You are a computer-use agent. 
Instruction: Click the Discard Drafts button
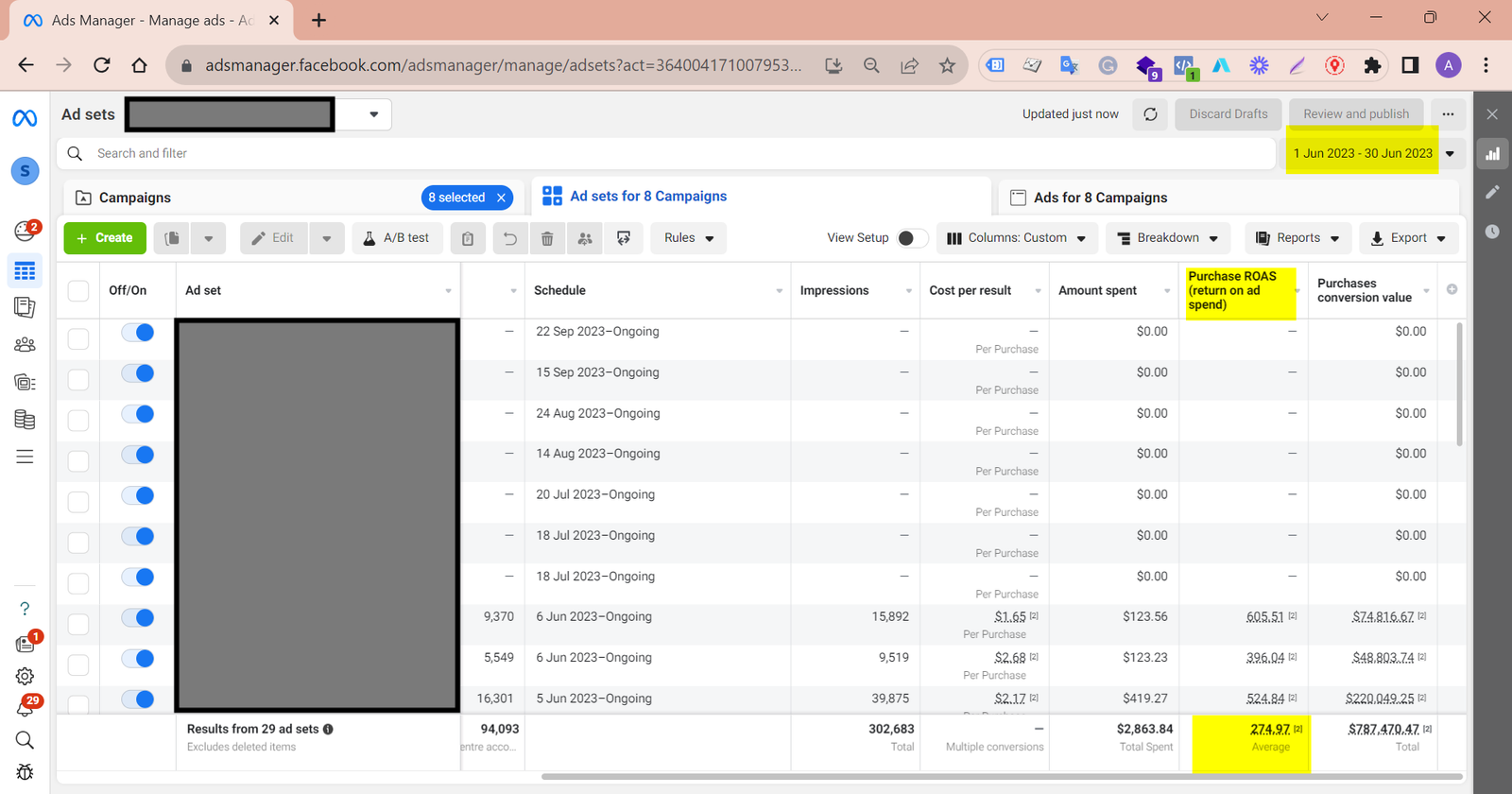pyautogui.click(x=1228, y=114)
